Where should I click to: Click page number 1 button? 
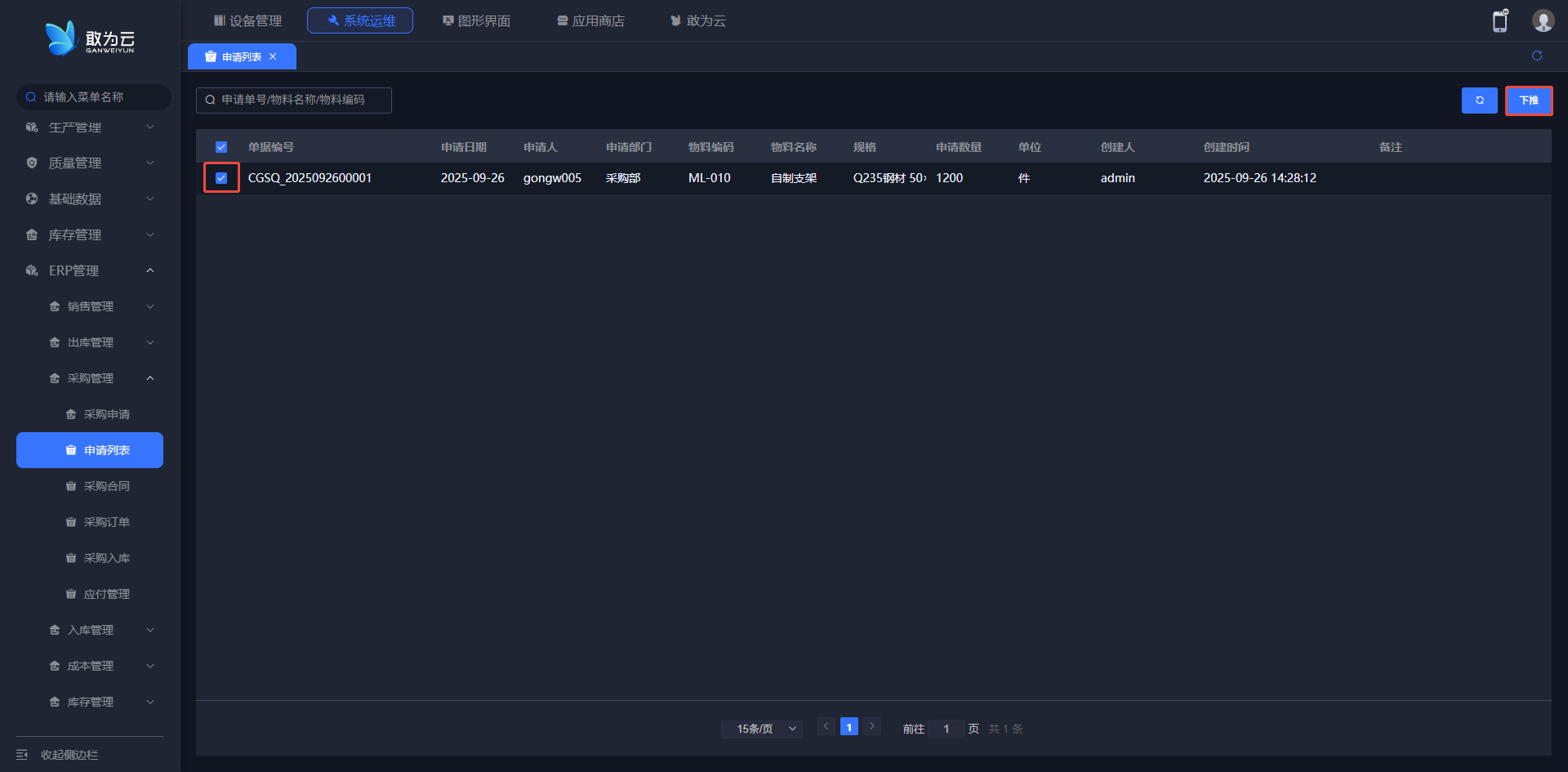pos(849,726)
